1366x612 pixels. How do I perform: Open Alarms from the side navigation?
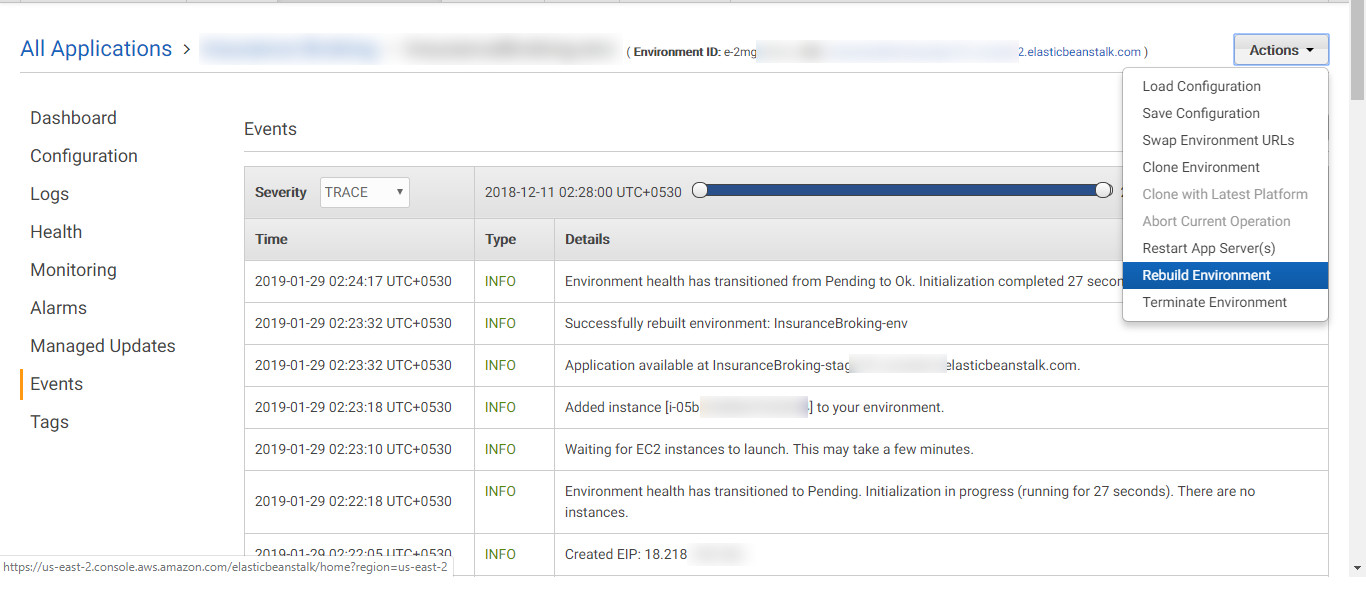click(58, 308)
